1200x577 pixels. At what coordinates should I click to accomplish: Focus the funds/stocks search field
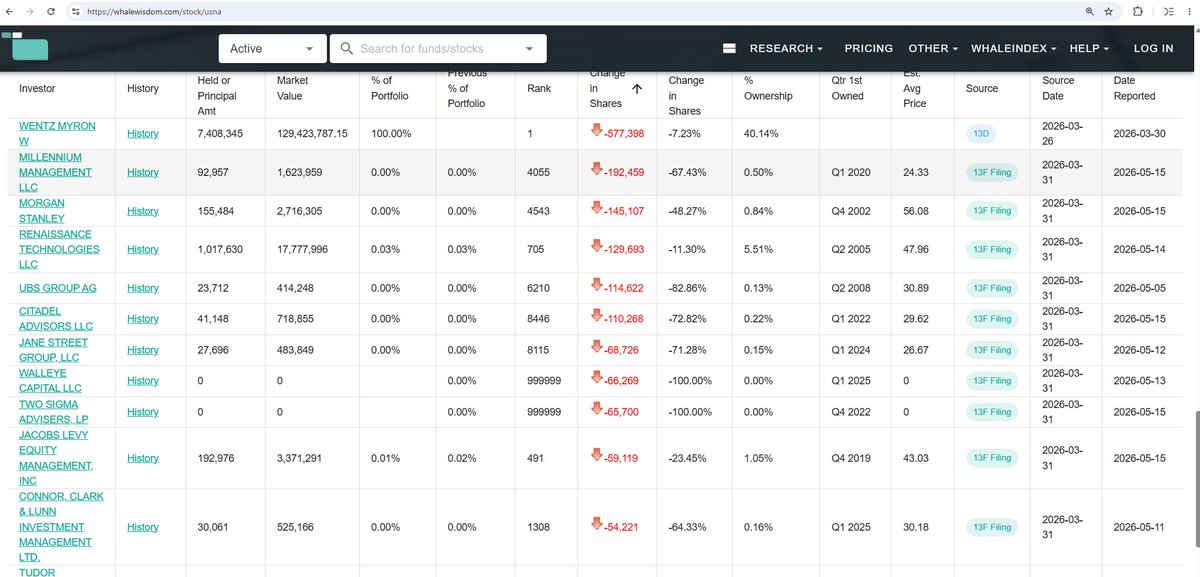click(x=438, y=48)
